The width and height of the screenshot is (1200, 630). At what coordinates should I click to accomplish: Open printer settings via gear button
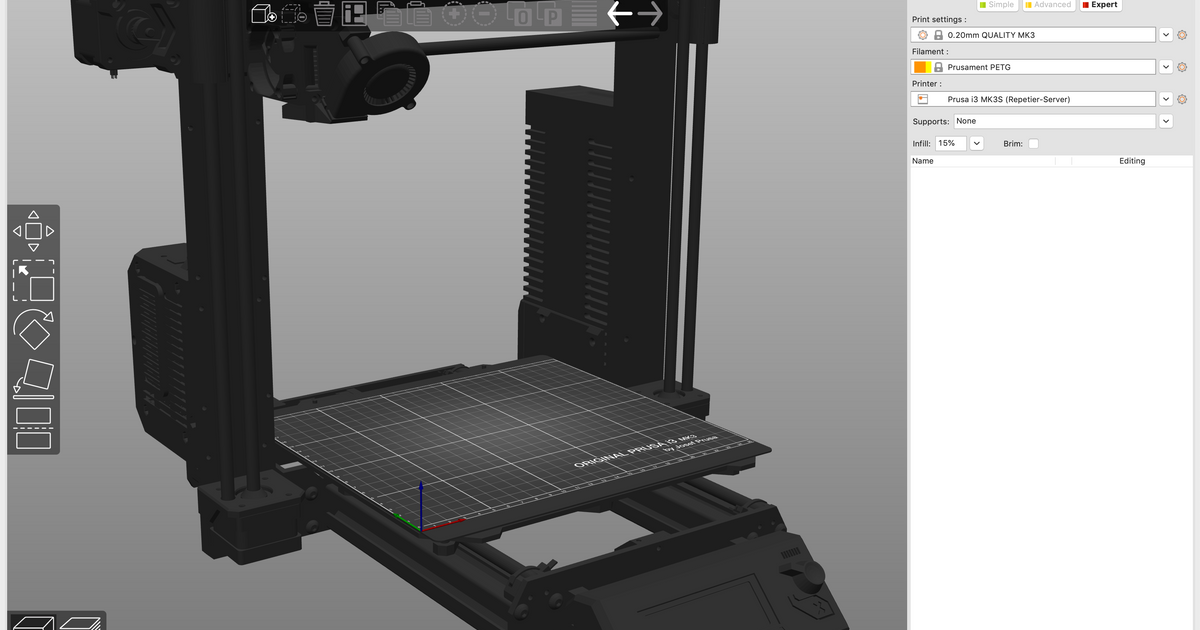pos(1182,99)
